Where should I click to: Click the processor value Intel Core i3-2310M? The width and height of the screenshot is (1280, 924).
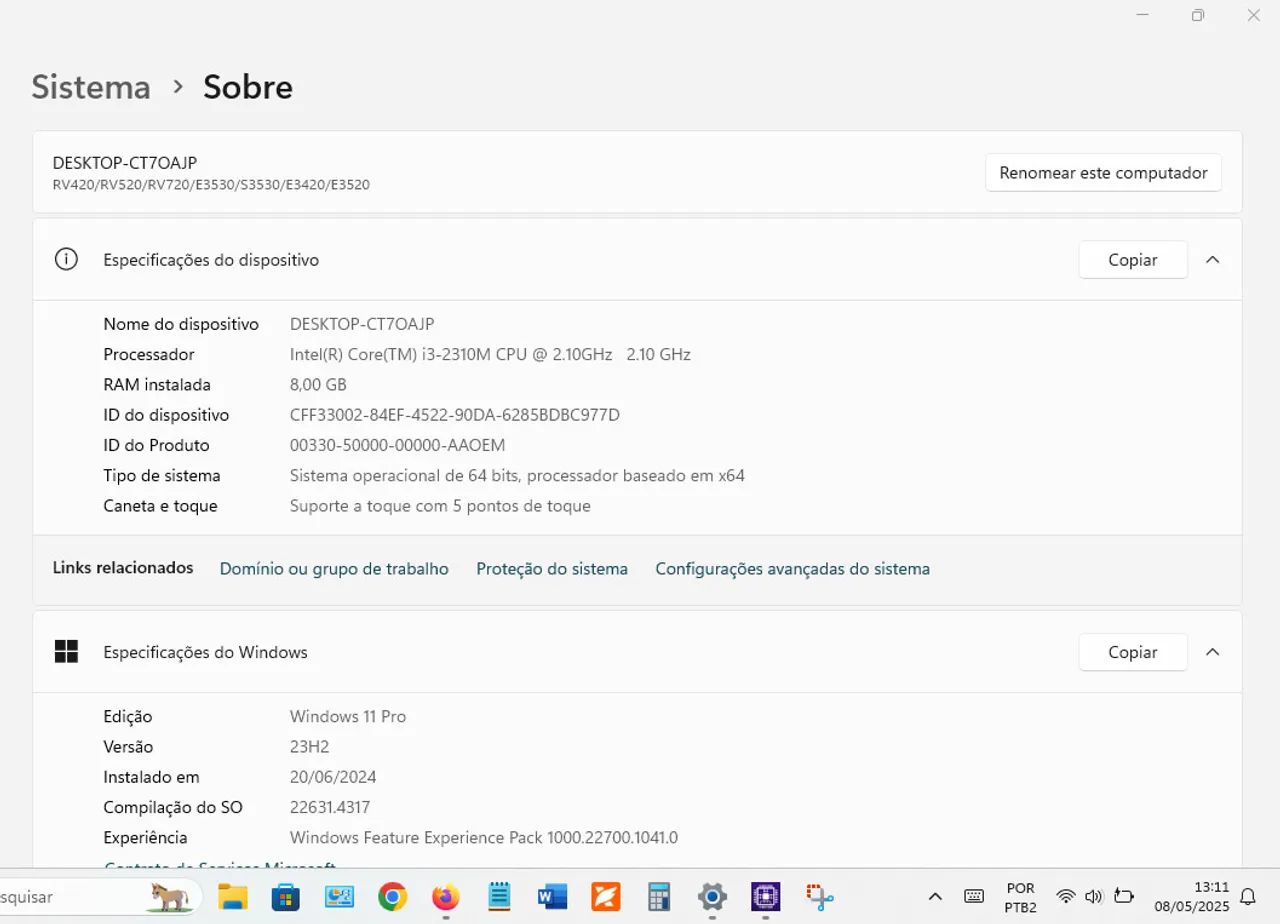pos(490,354)
